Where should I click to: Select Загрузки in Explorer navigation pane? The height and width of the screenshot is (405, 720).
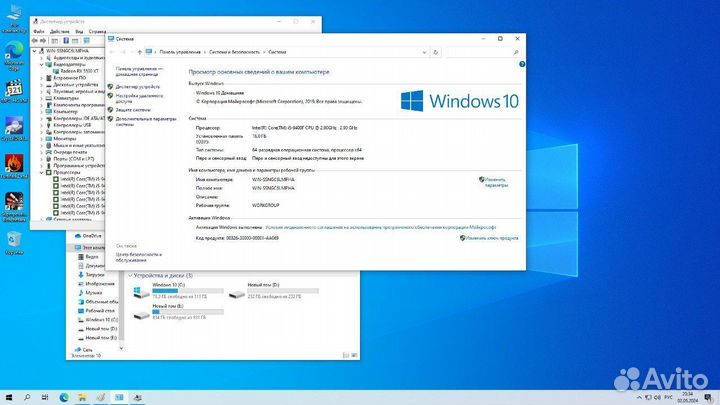tap(91, 275)
